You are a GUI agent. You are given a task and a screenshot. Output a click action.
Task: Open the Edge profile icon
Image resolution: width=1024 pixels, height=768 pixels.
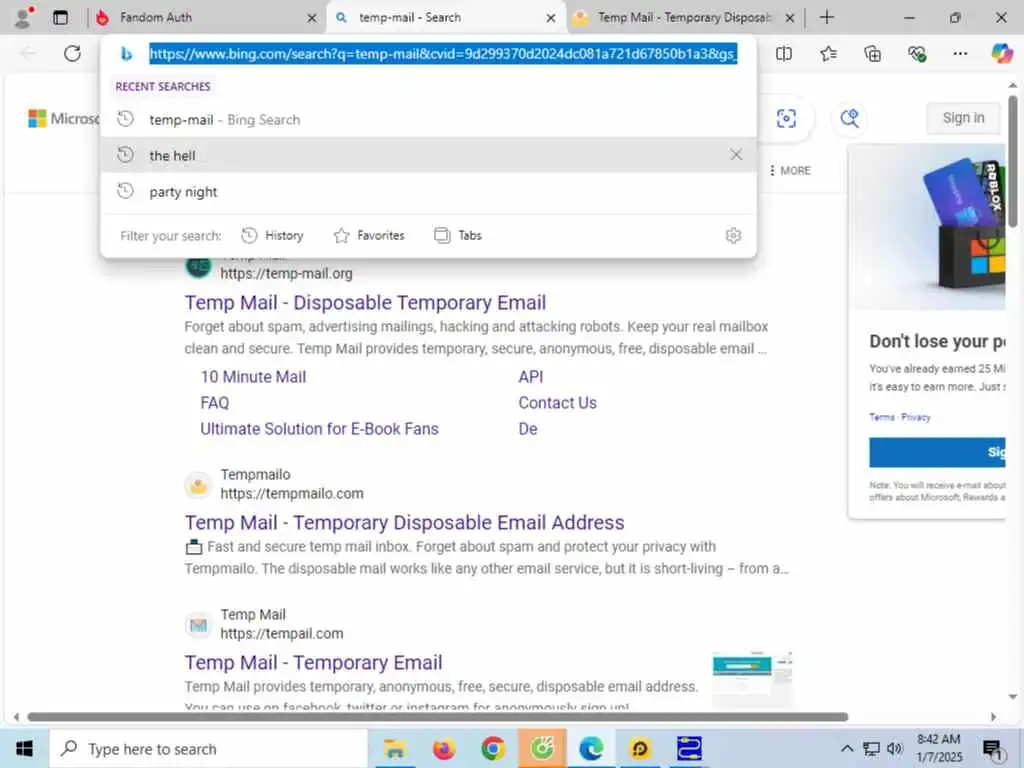[23, 17]
